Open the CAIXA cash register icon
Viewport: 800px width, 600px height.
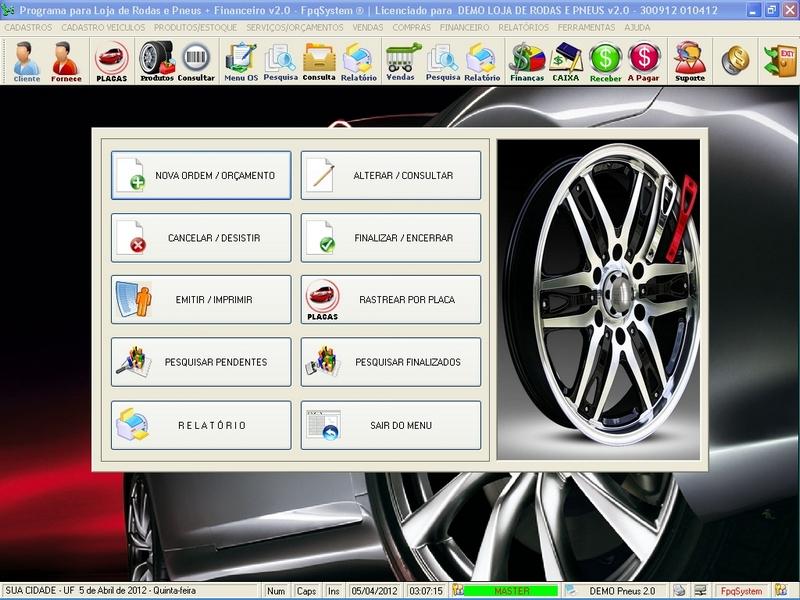coord(565,62)
